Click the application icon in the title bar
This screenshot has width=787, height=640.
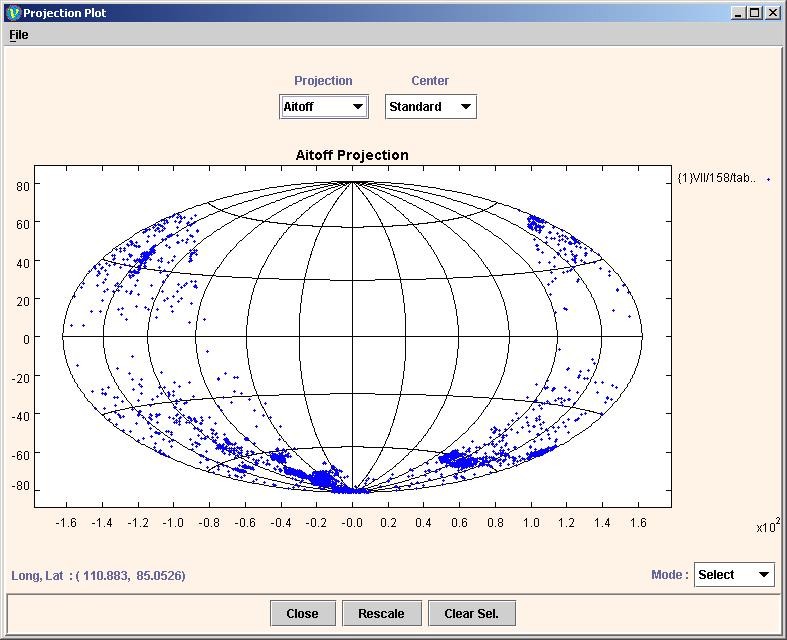13,13
